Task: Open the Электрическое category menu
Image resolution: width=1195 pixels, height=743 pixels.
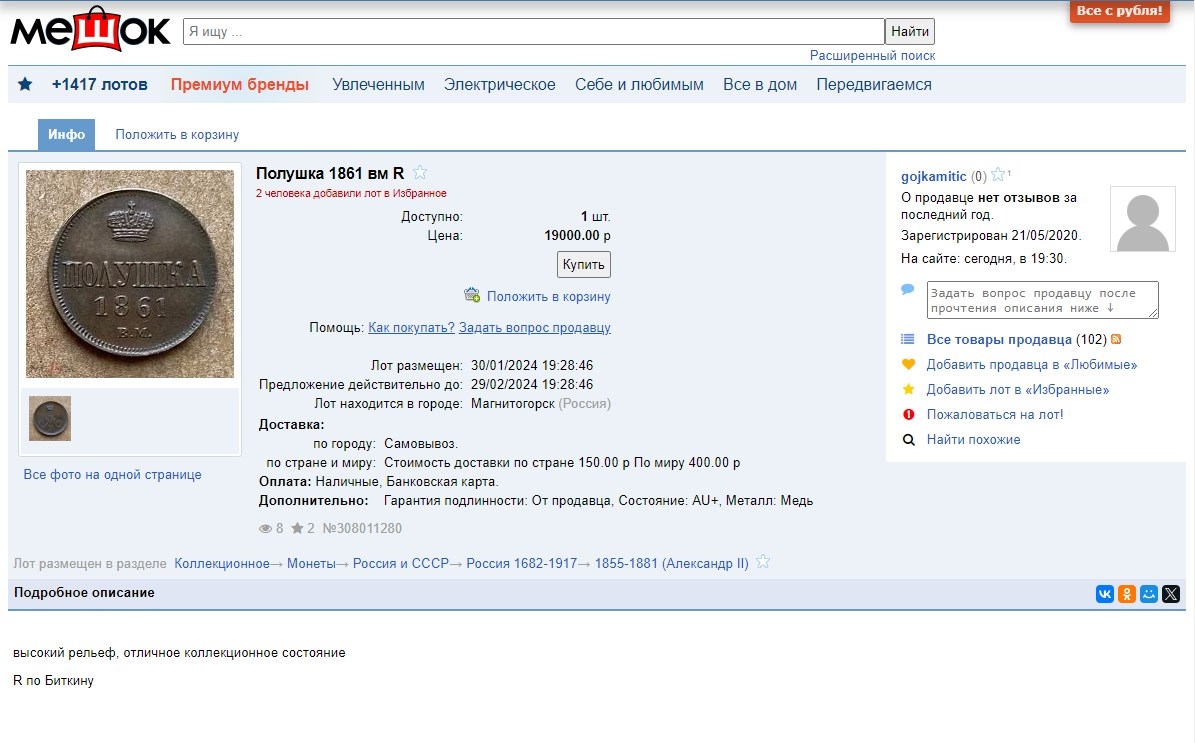Action: tap(499, 85)
